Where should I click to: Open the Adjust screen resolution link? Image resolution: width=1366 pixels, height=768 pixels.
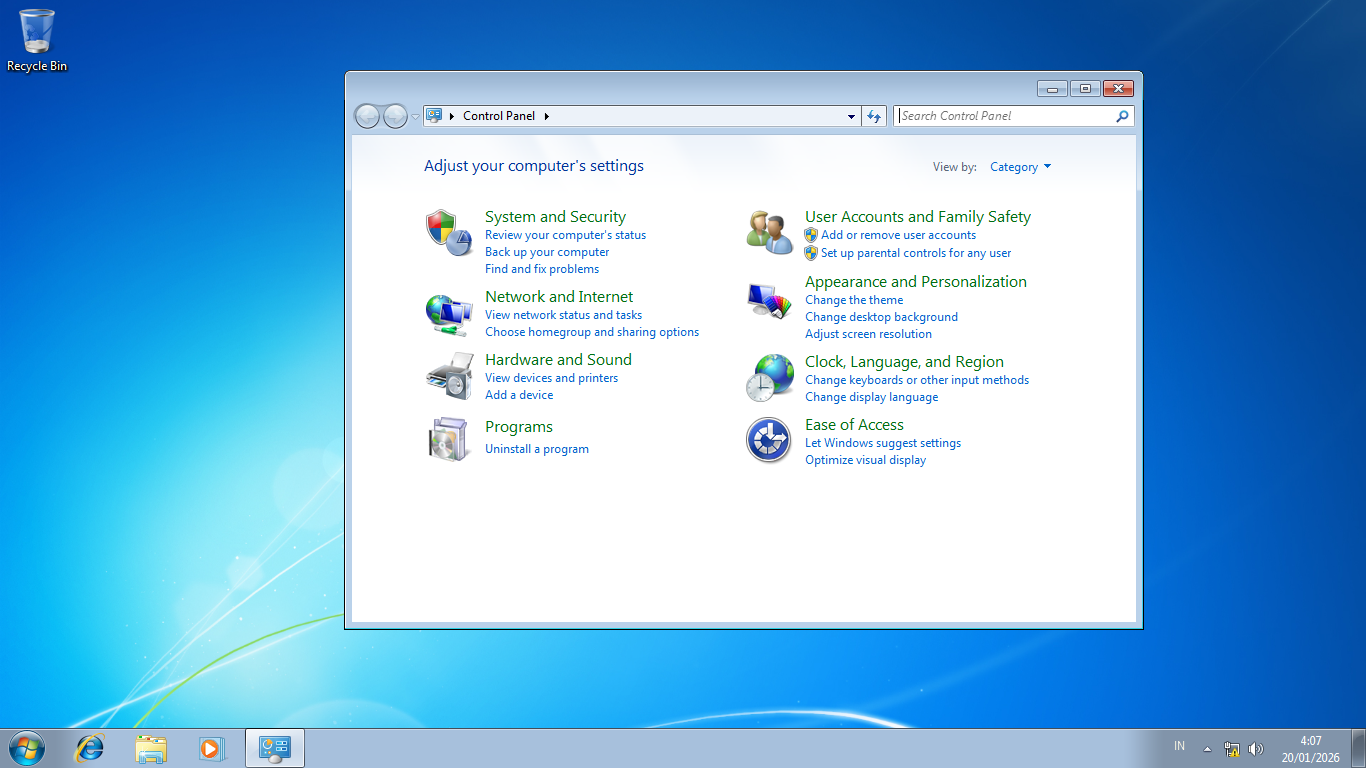click(x=868, y=334)
